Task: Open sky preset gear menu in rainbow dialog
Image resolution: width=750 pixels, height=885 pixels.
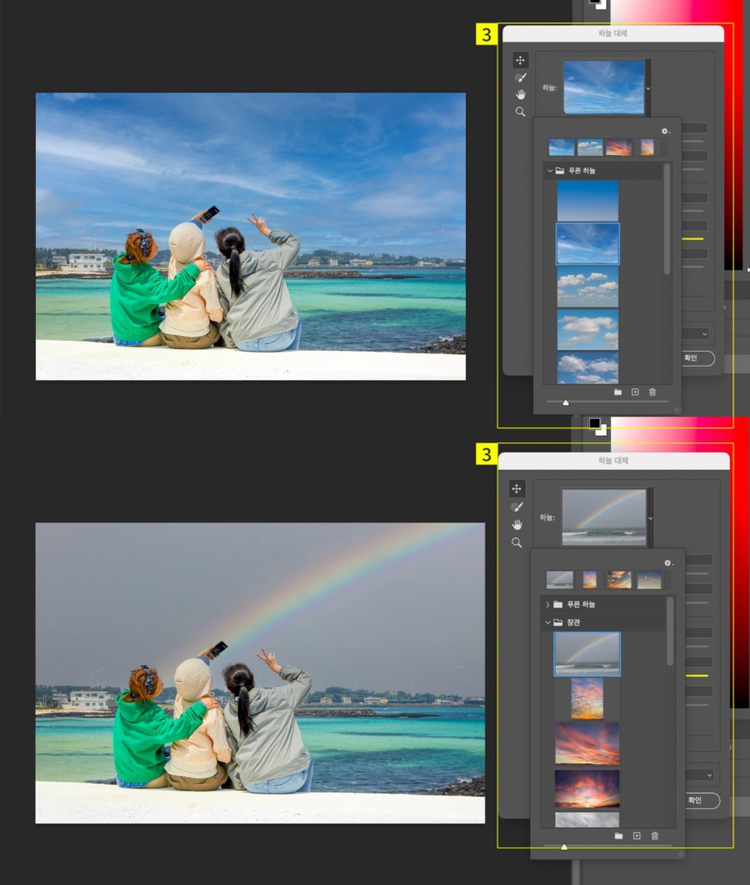Action: [x=668, y=563]
